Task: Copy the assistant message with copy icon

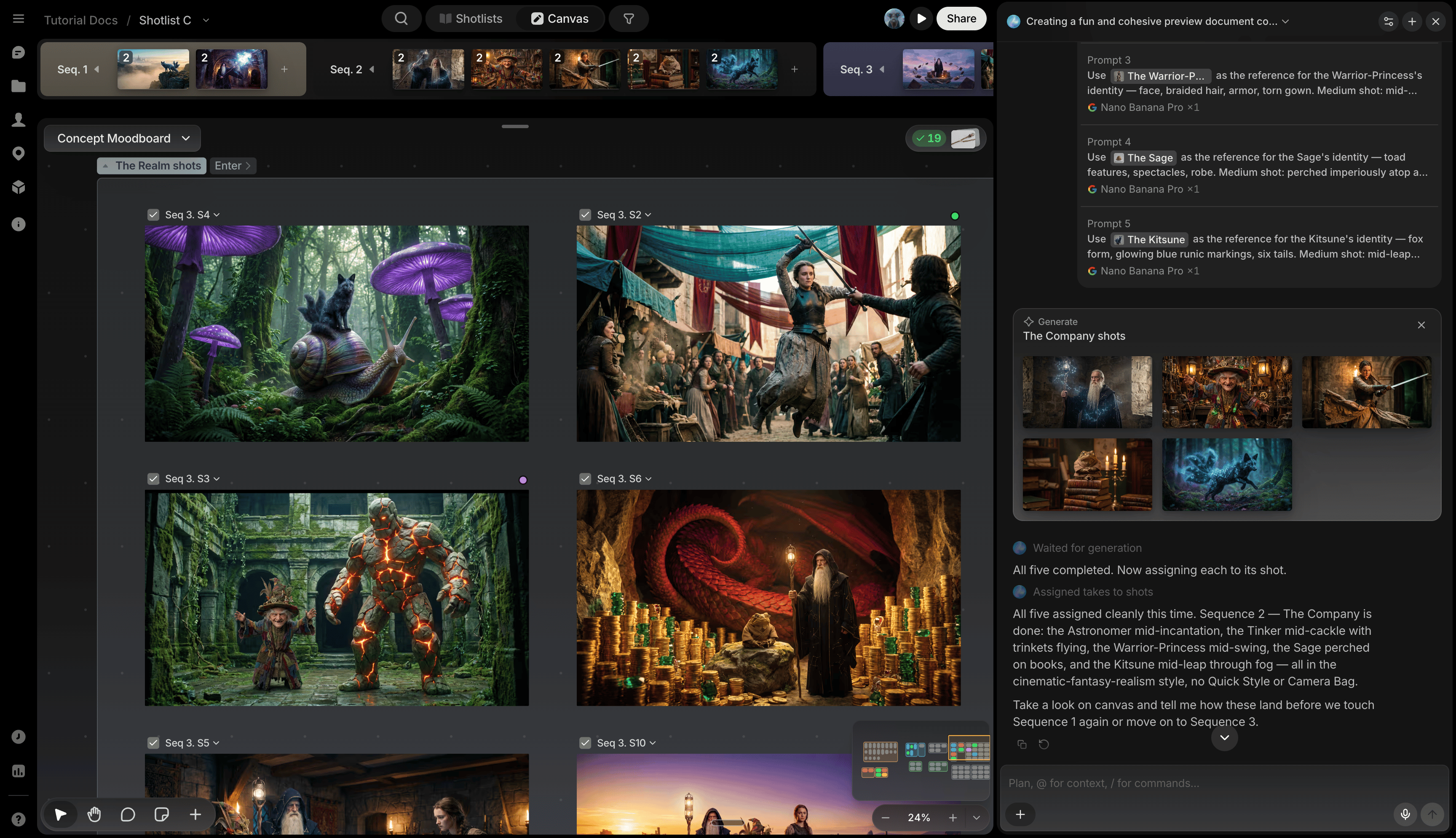Action: pyautogui.click(x=1022, y=744)
